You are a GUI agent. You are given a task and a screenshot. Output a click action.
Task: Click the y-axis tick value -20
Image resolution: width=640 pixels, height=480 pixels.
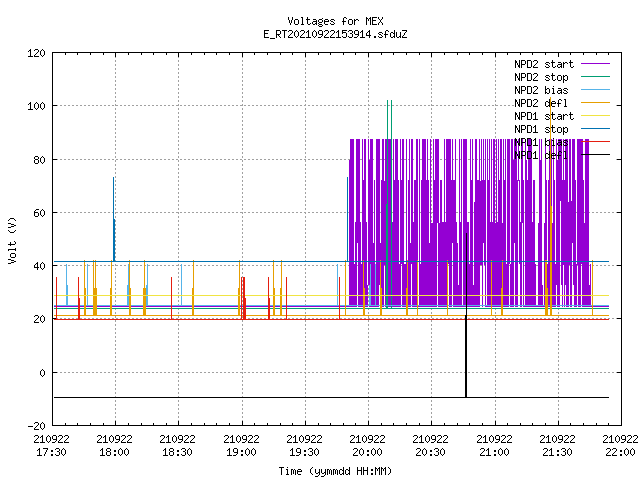(x=37, y=426)
